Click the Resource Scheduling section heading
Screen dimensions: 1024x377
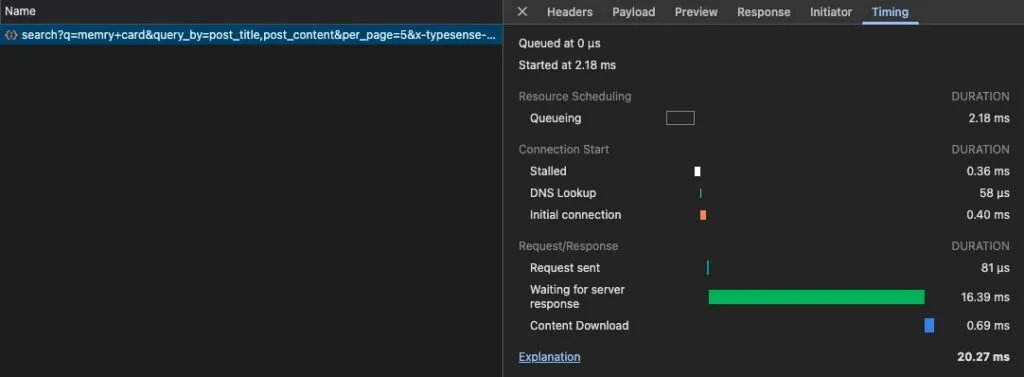click(x=575, y=97)
